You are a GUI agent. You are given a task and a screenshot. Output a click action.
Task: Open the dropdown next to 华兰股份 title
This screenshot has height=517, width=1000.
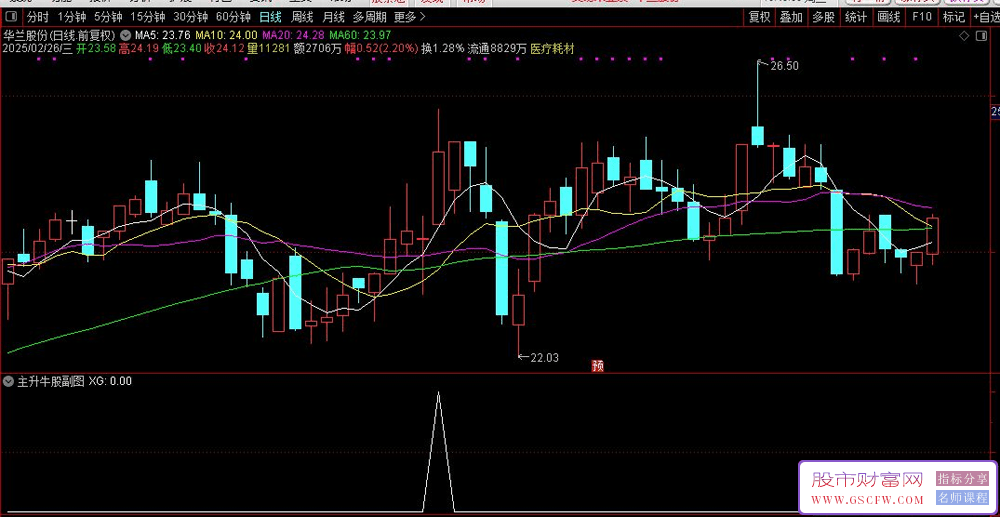[x=124, y=35]
